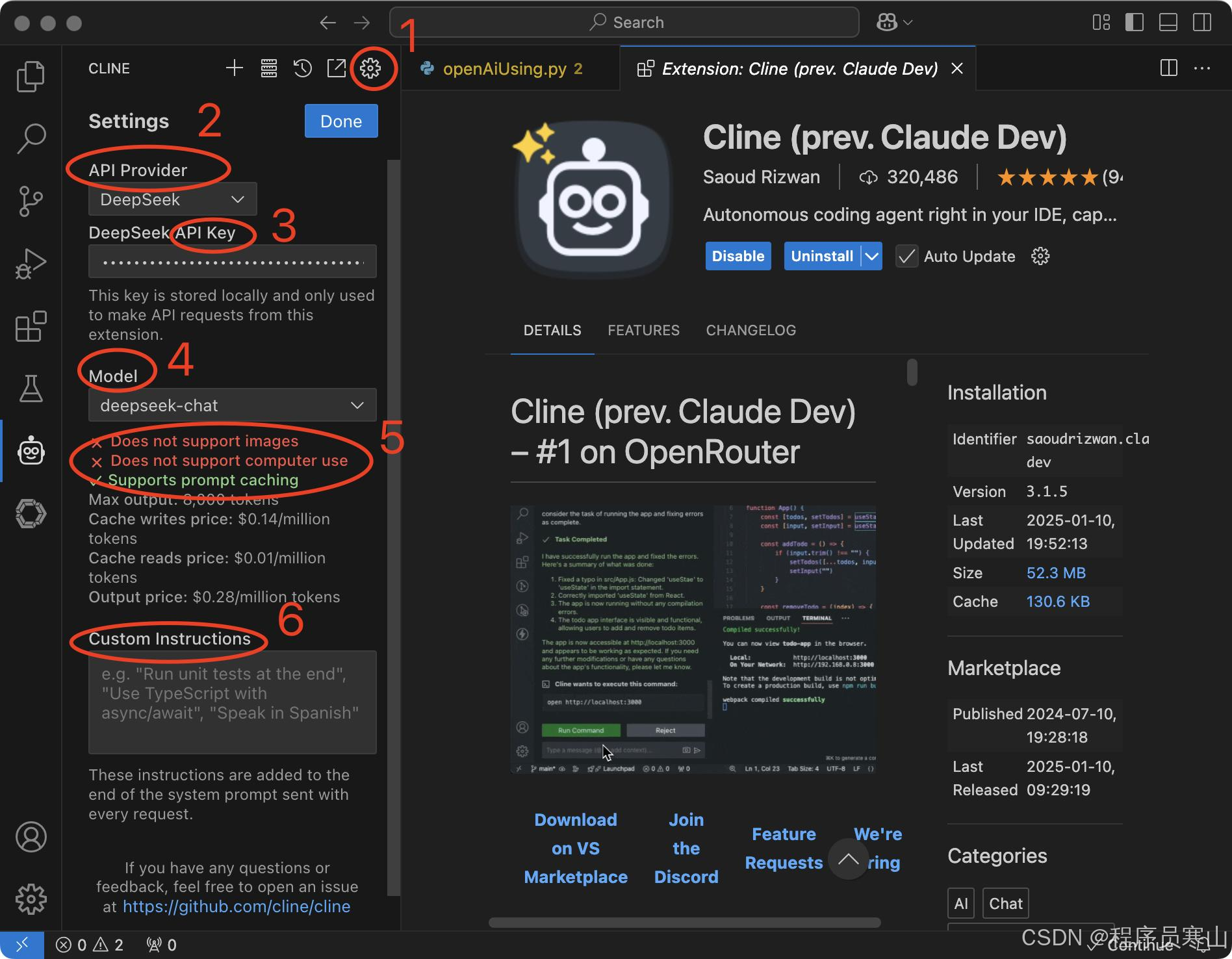1232x959 pixels.
Task: Open the API Provider DeepSeek dropdown
Action: [x=173, y=199]
